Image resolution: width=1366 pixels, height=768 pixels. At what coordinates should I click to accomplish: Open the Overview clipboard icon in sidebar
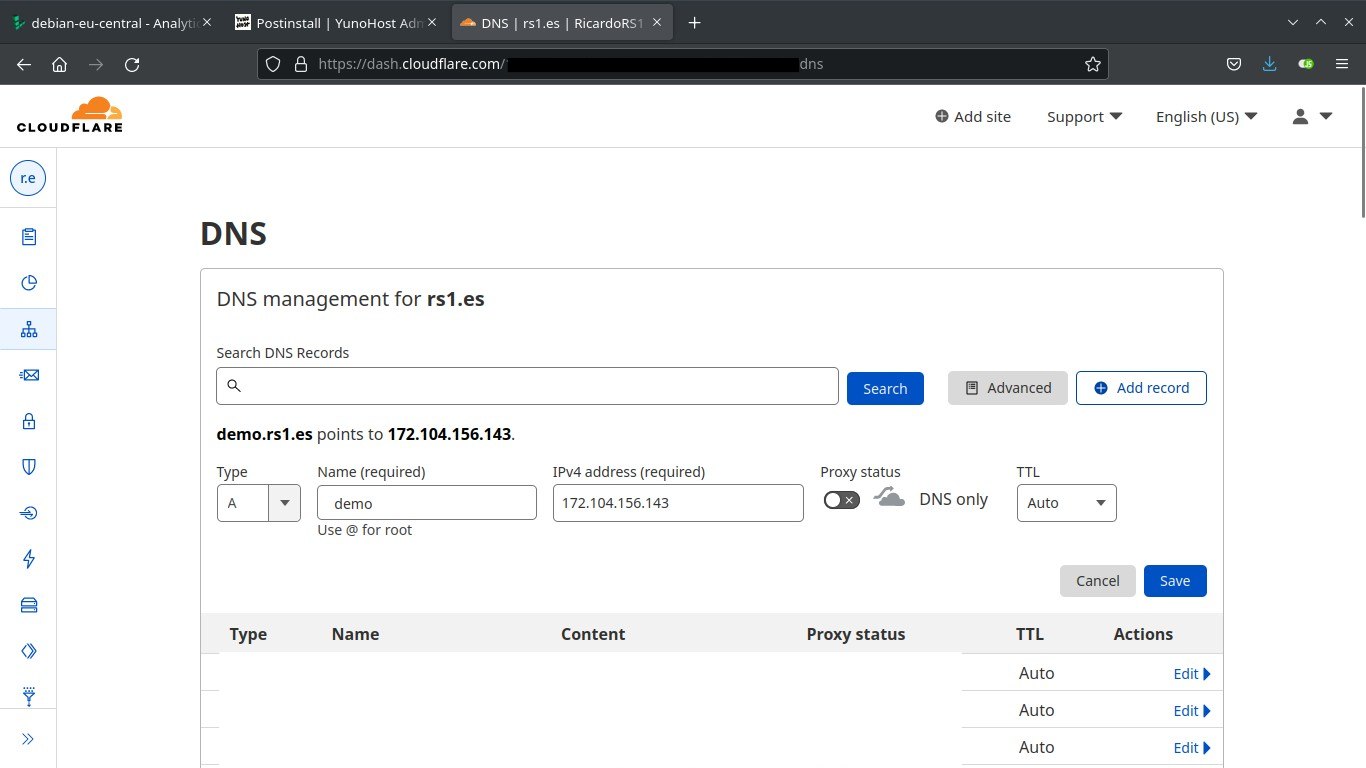[x=28, y=237]
